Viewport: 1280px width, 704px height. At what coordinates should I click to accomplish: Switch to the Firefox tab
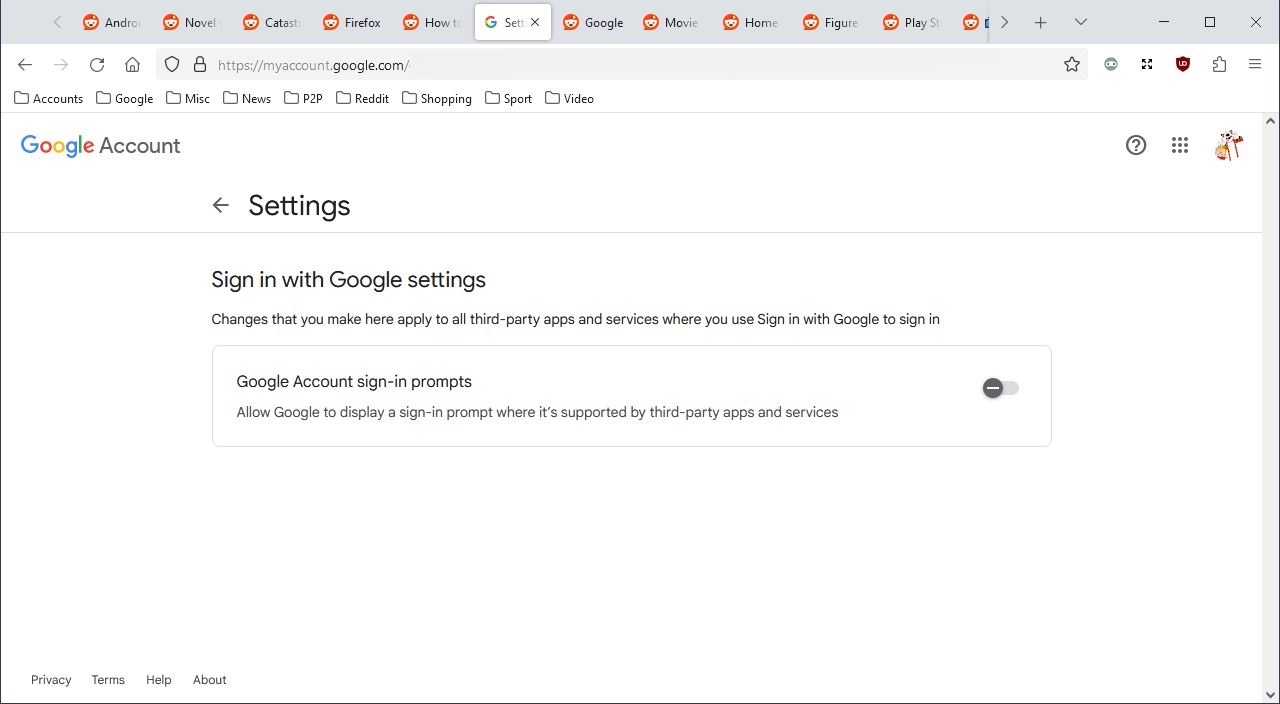pos(352,22)
